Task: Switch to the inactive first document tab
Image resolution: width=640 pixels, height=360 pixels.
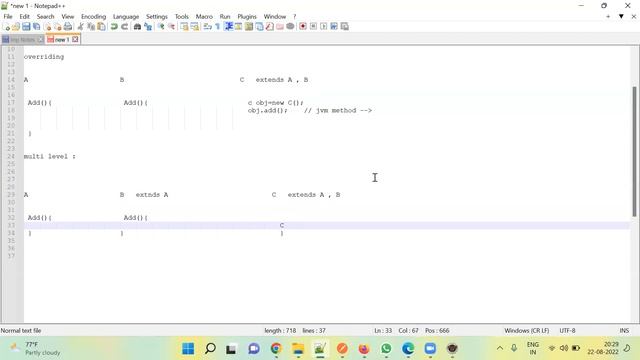Action: 22,40
